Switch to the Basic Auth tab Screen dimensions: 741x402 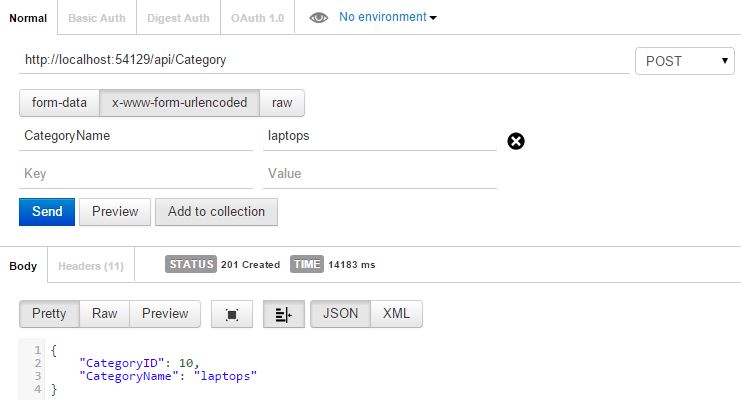pos(98,18)
